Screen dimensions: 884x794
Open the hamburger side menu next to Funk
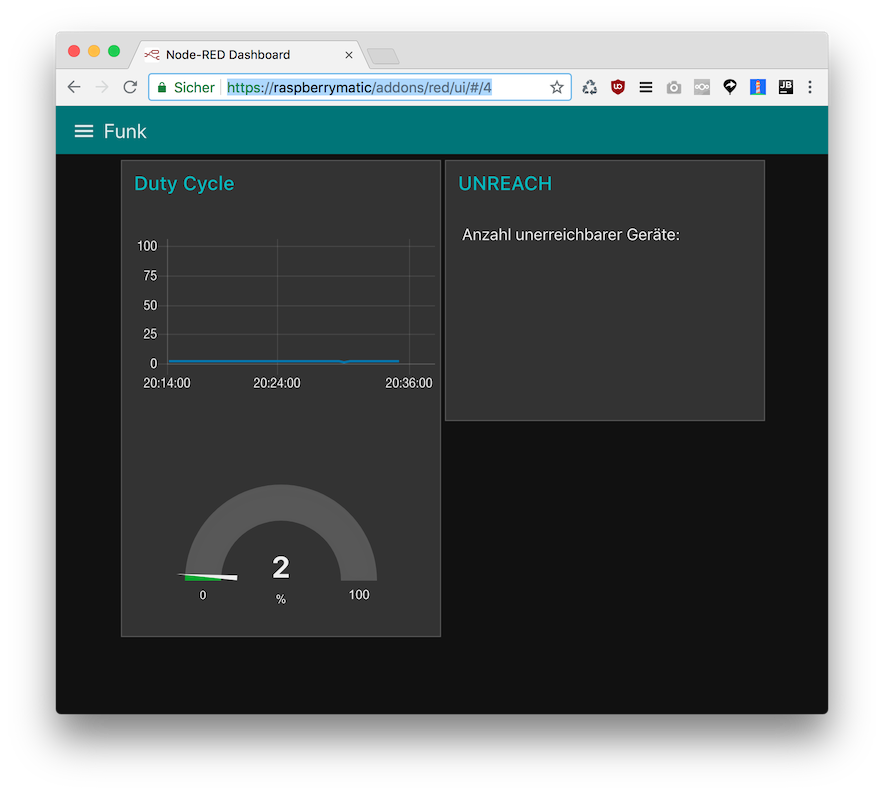[83, 131]
